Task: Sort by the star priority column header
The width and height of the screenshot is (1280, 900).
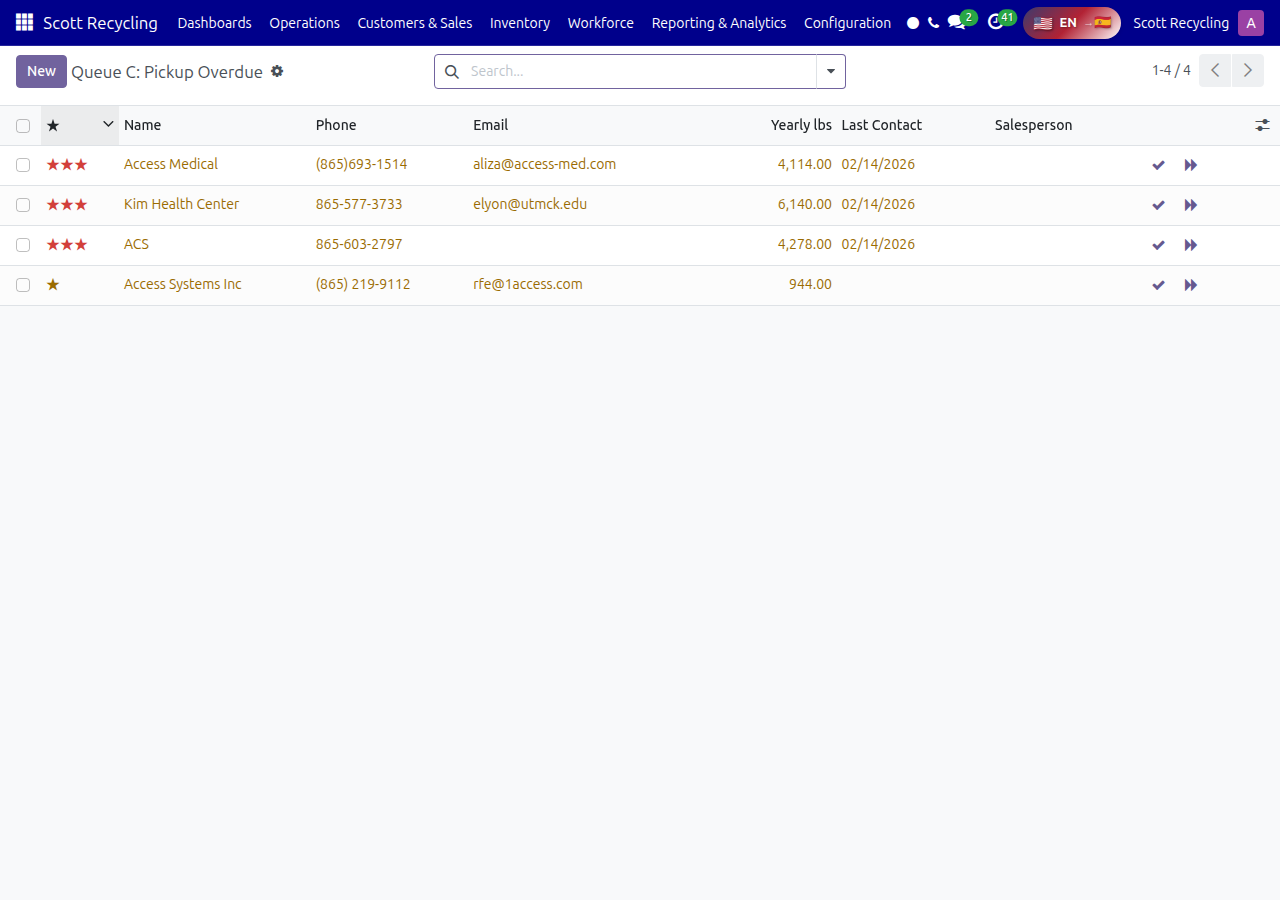Action: [x=80, y=125]
